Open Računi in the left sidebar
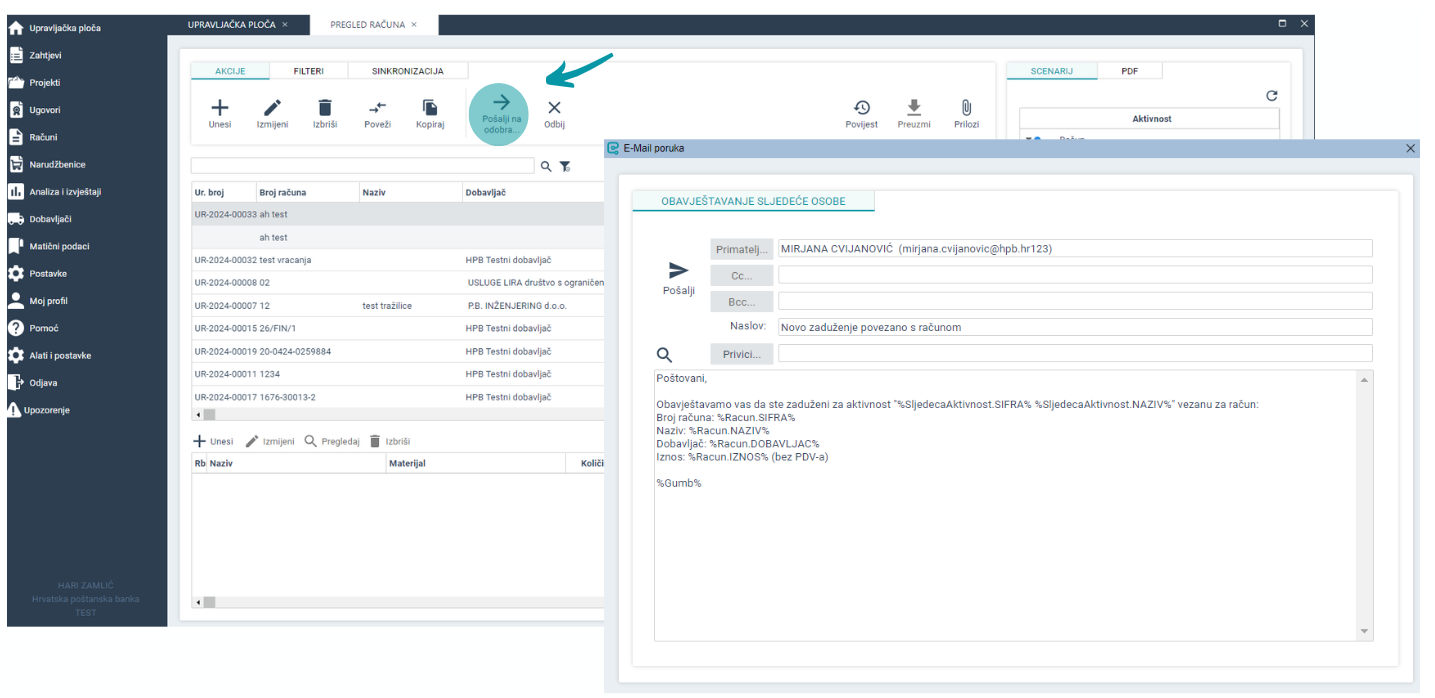 [x=43, y=137]
